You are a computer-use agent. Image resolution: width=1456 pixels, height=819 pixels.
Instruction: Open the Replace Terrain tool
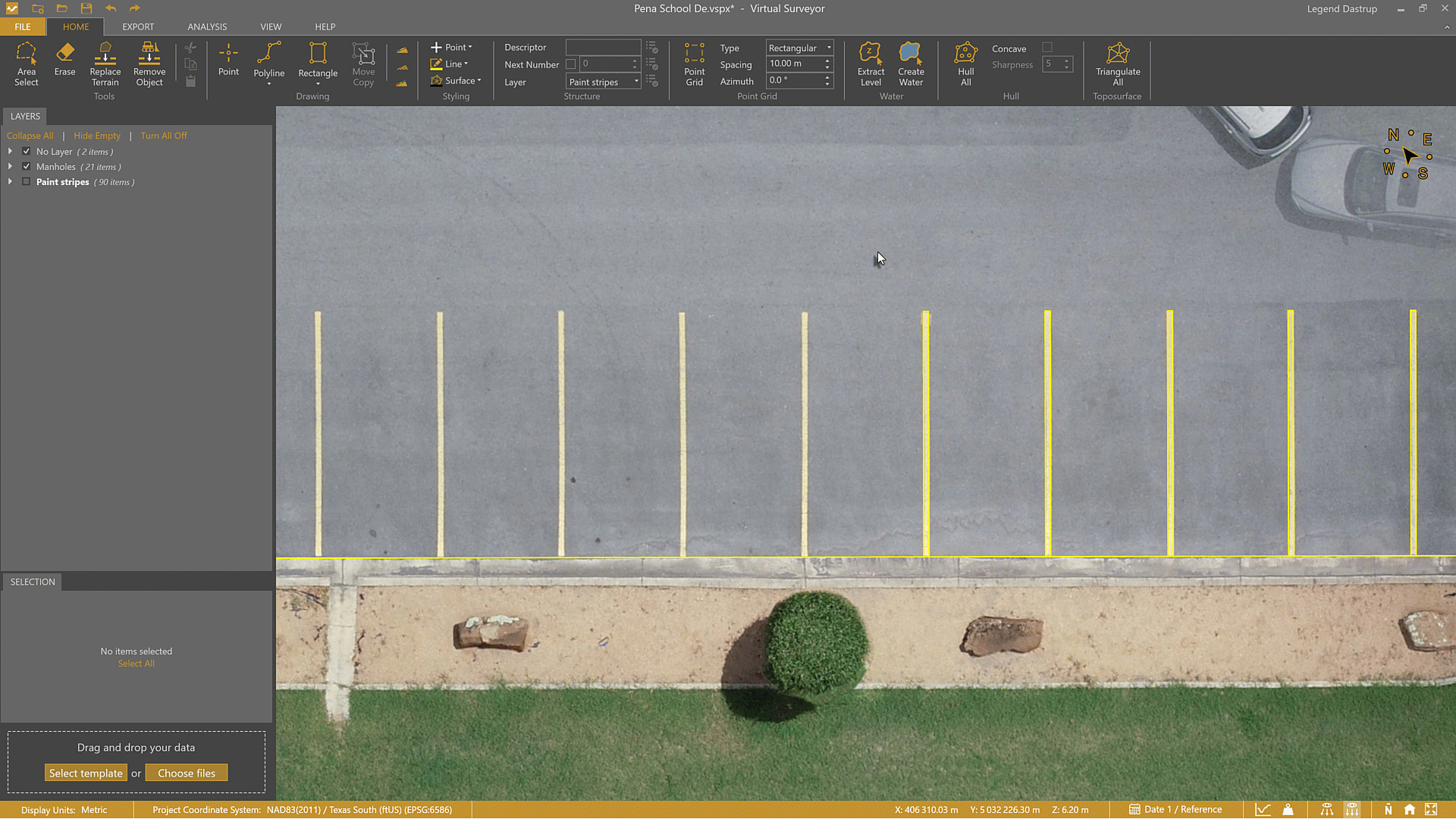[x=105, y=64]
